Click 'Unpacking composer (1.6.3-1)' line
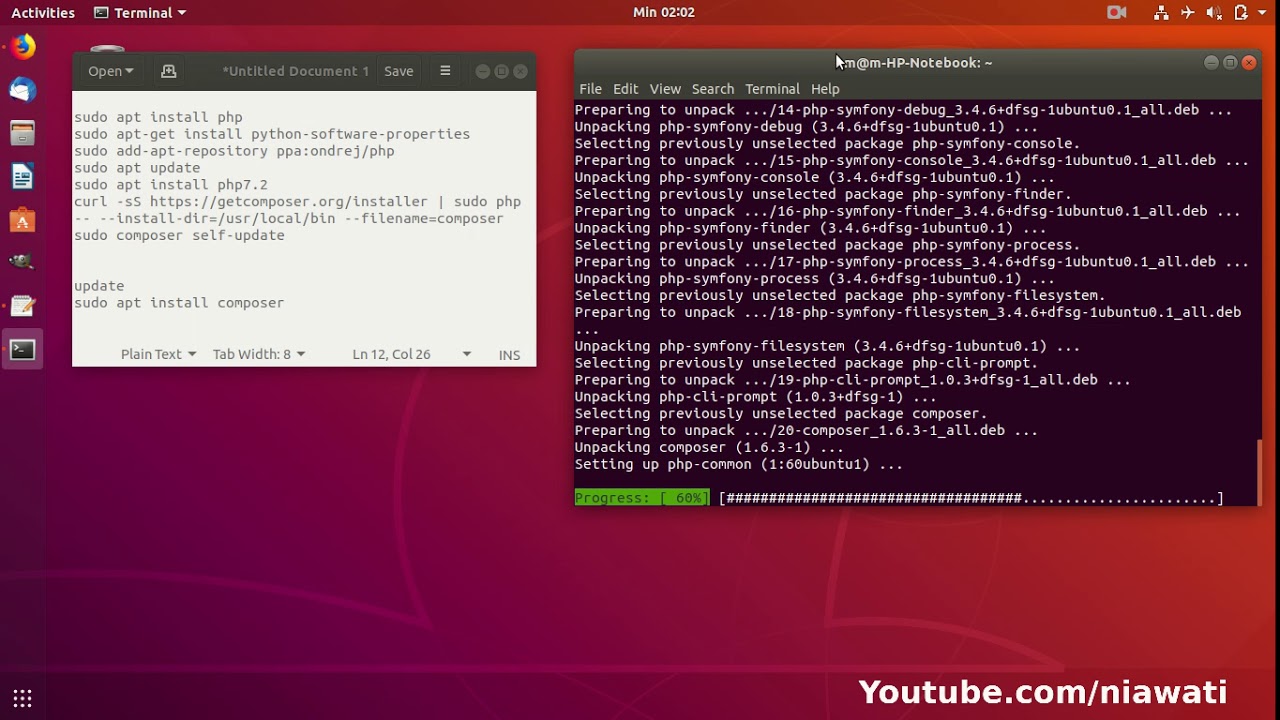This screenshot has height=720, width=1280. coord(709,448)
